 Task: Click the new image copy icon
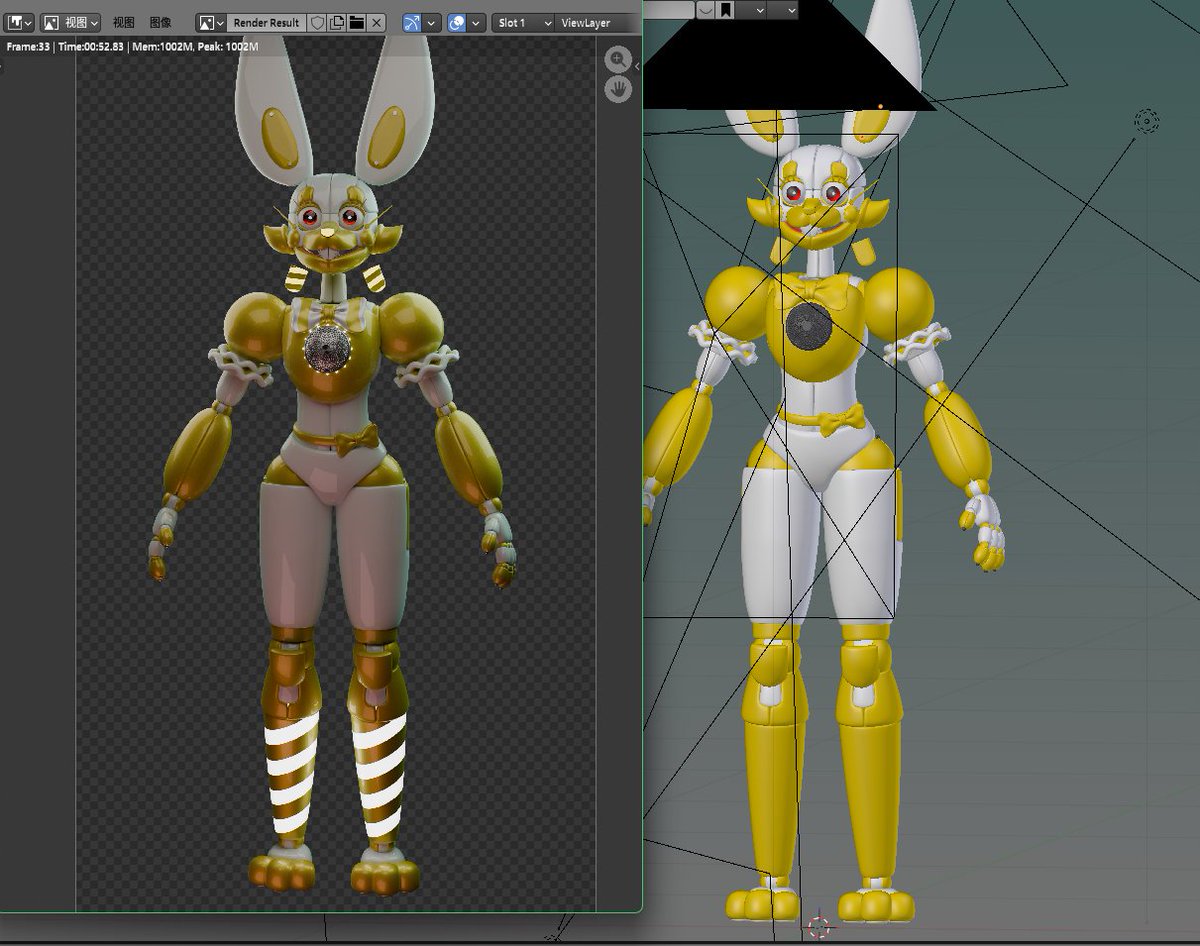(337, 22)
